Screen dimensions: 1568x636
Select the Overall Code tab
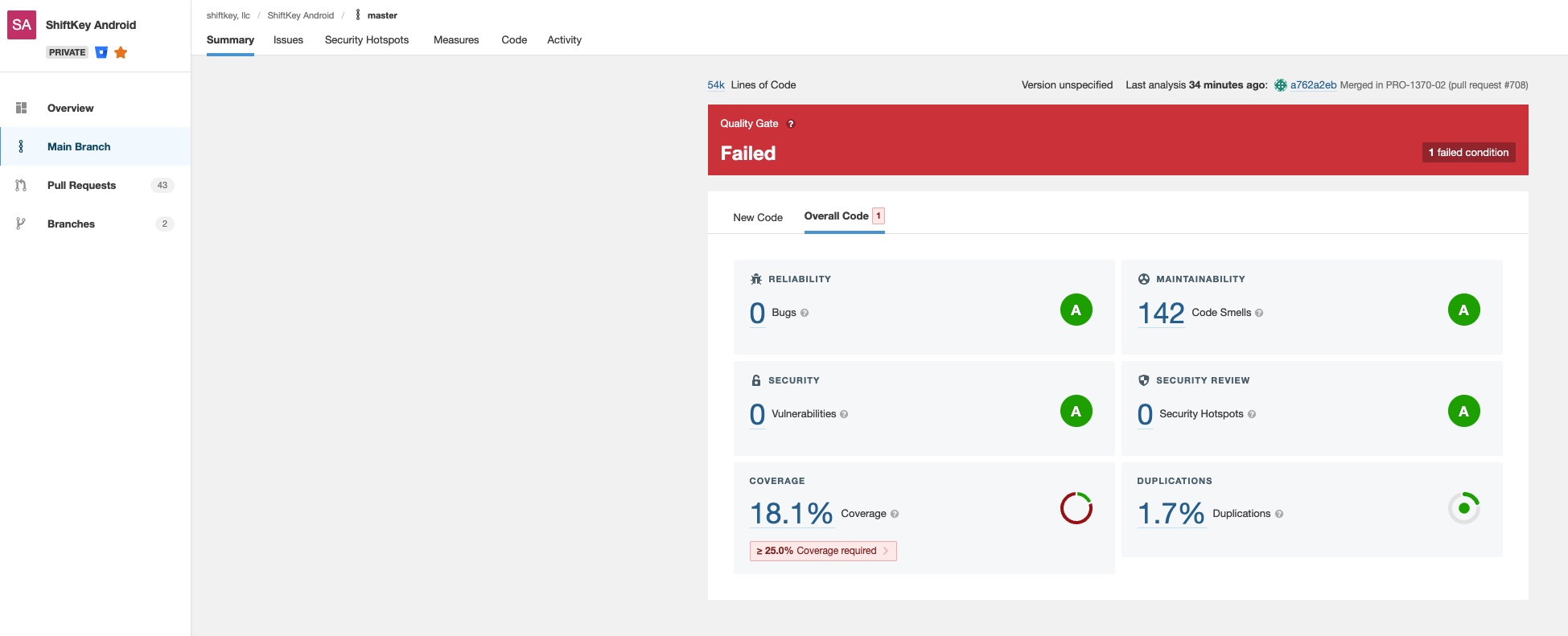click(x=845, y=216)
